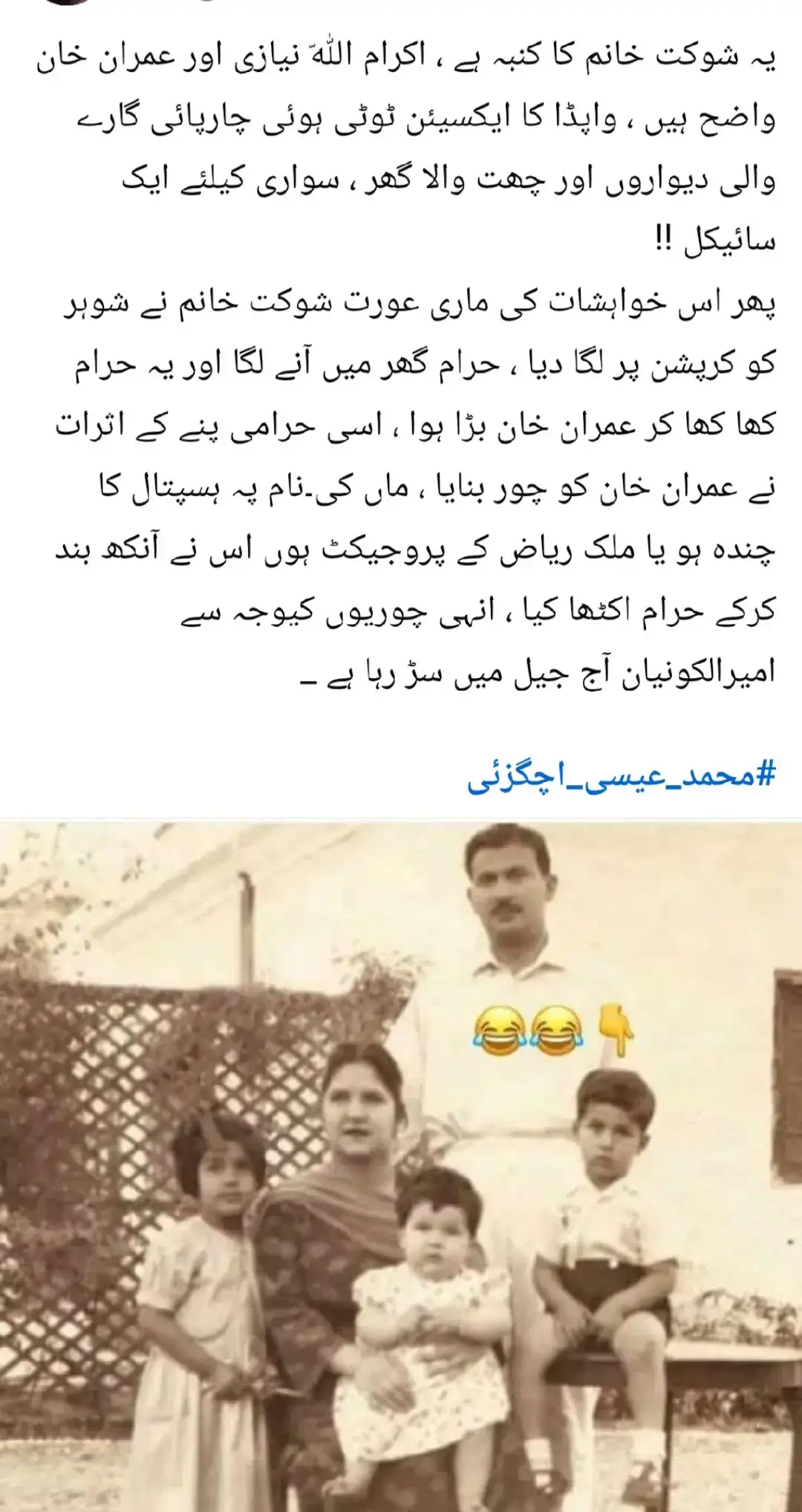Click the line starting کھا کھا کر عمران خان

(416, 427)
